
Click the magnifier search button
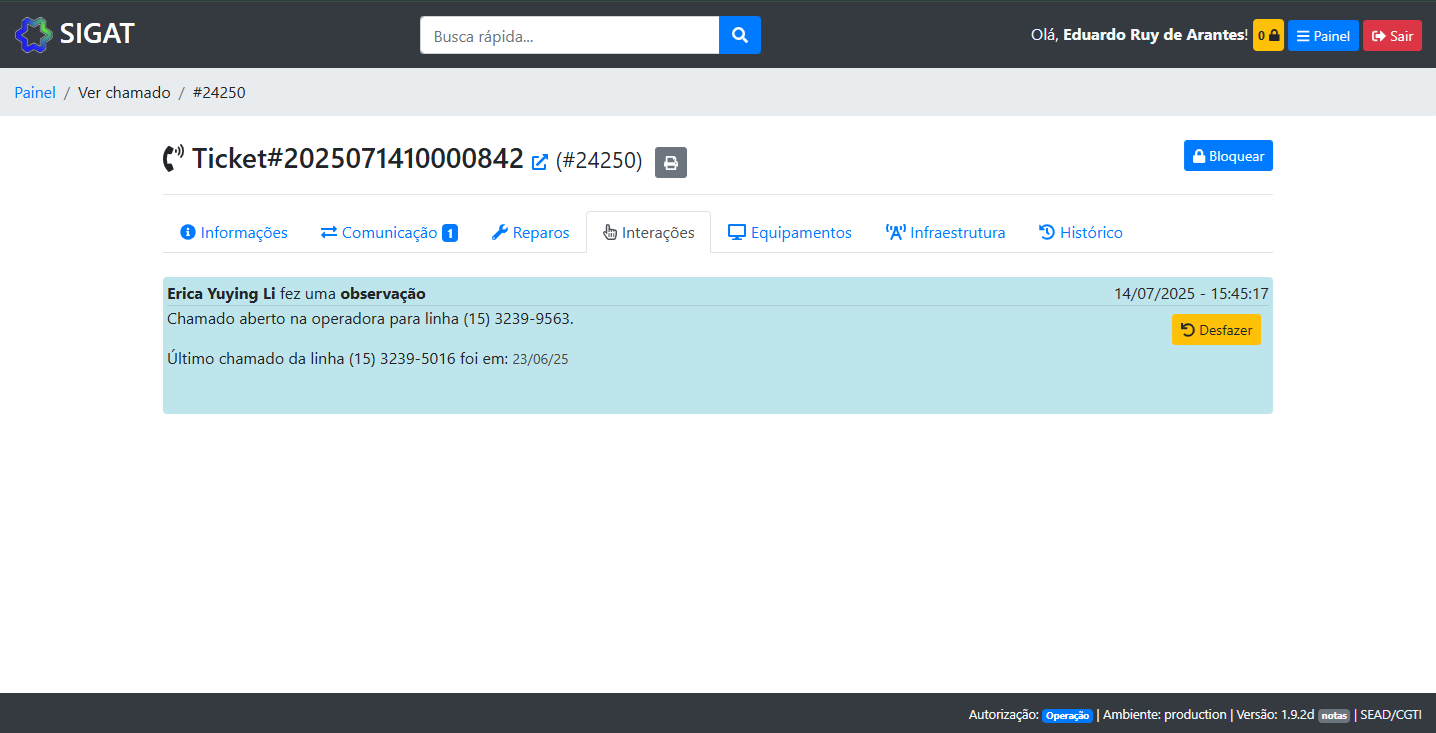(740, 35)
